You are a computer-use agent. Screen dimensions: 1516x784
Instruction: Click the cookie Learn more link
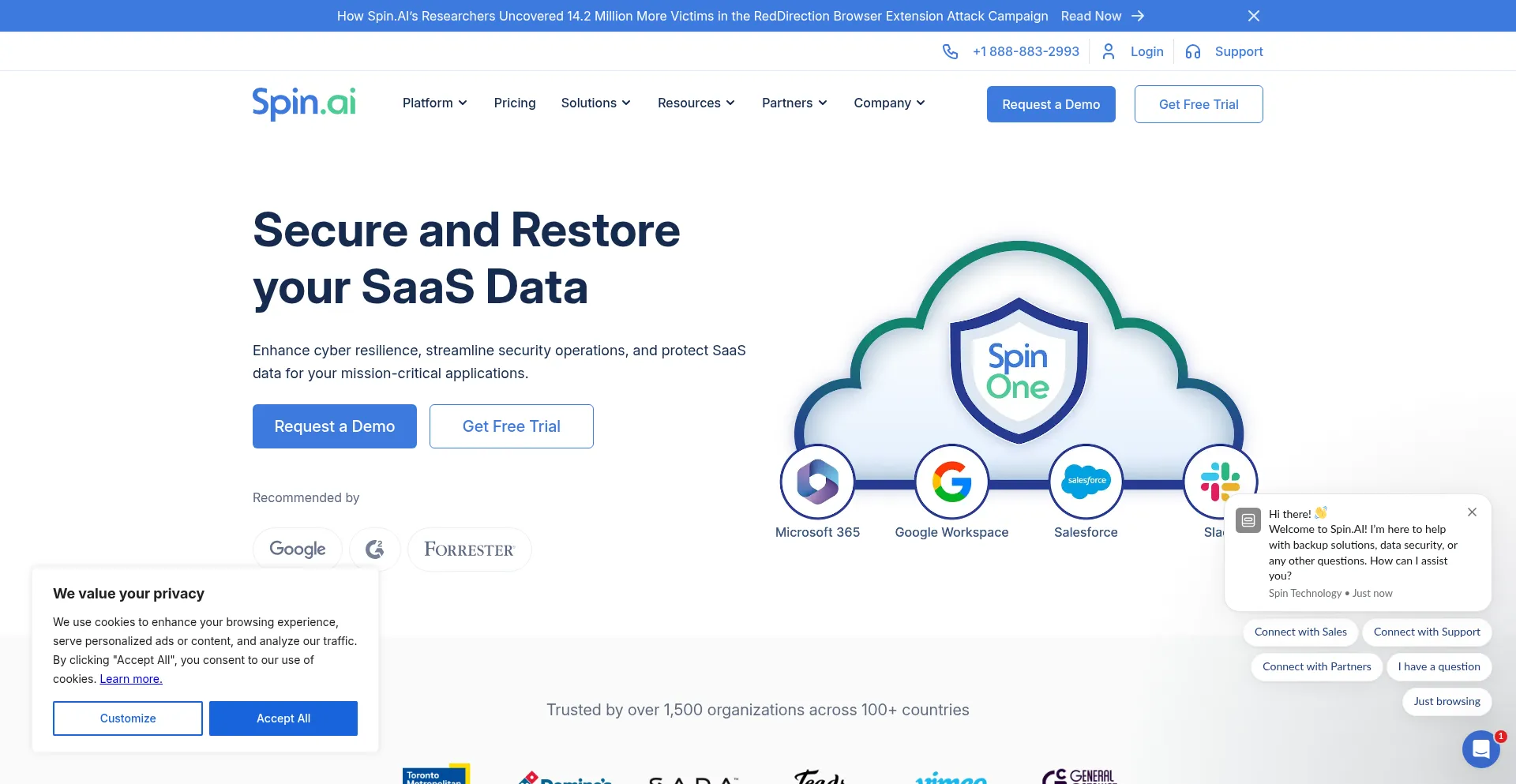tap(131, 679)
